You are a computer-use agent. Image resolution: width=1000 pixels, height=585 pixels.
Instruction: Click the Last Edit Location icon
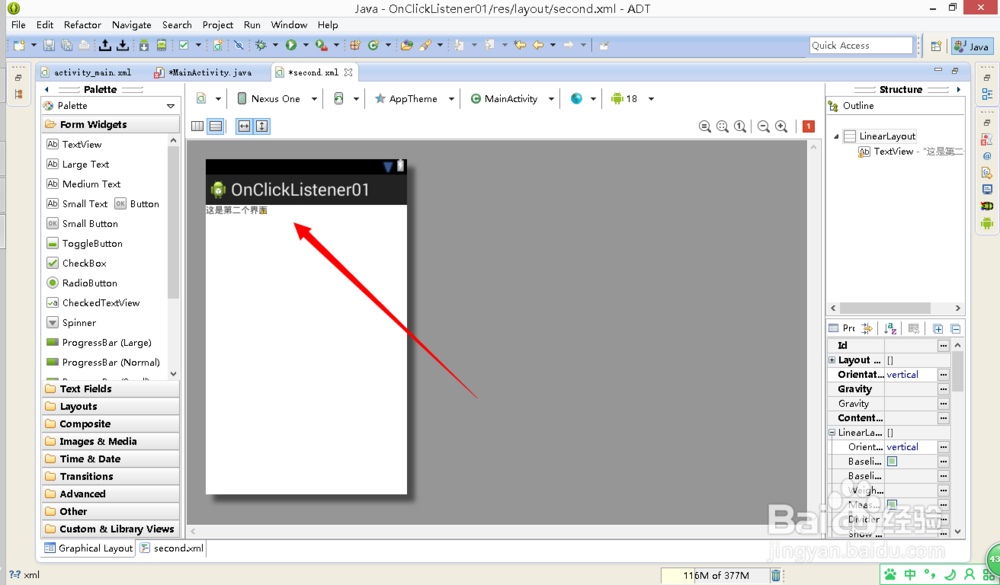tap(520, 45)
